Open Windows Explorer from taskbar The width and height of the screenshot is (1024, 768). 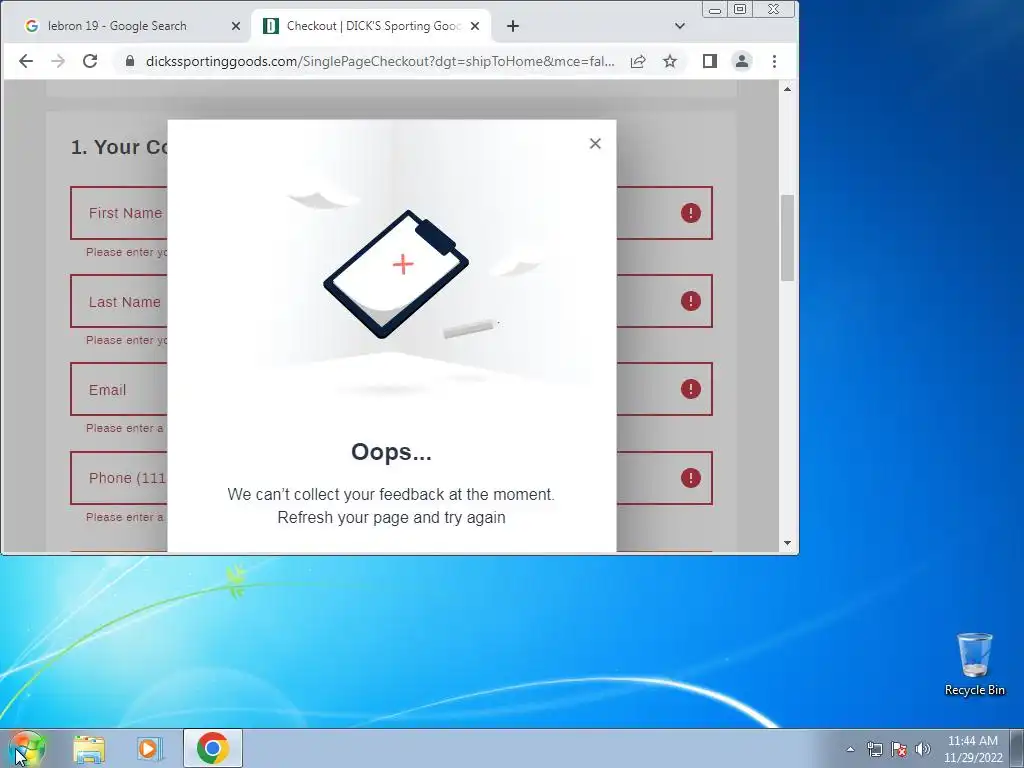point(89,748)
